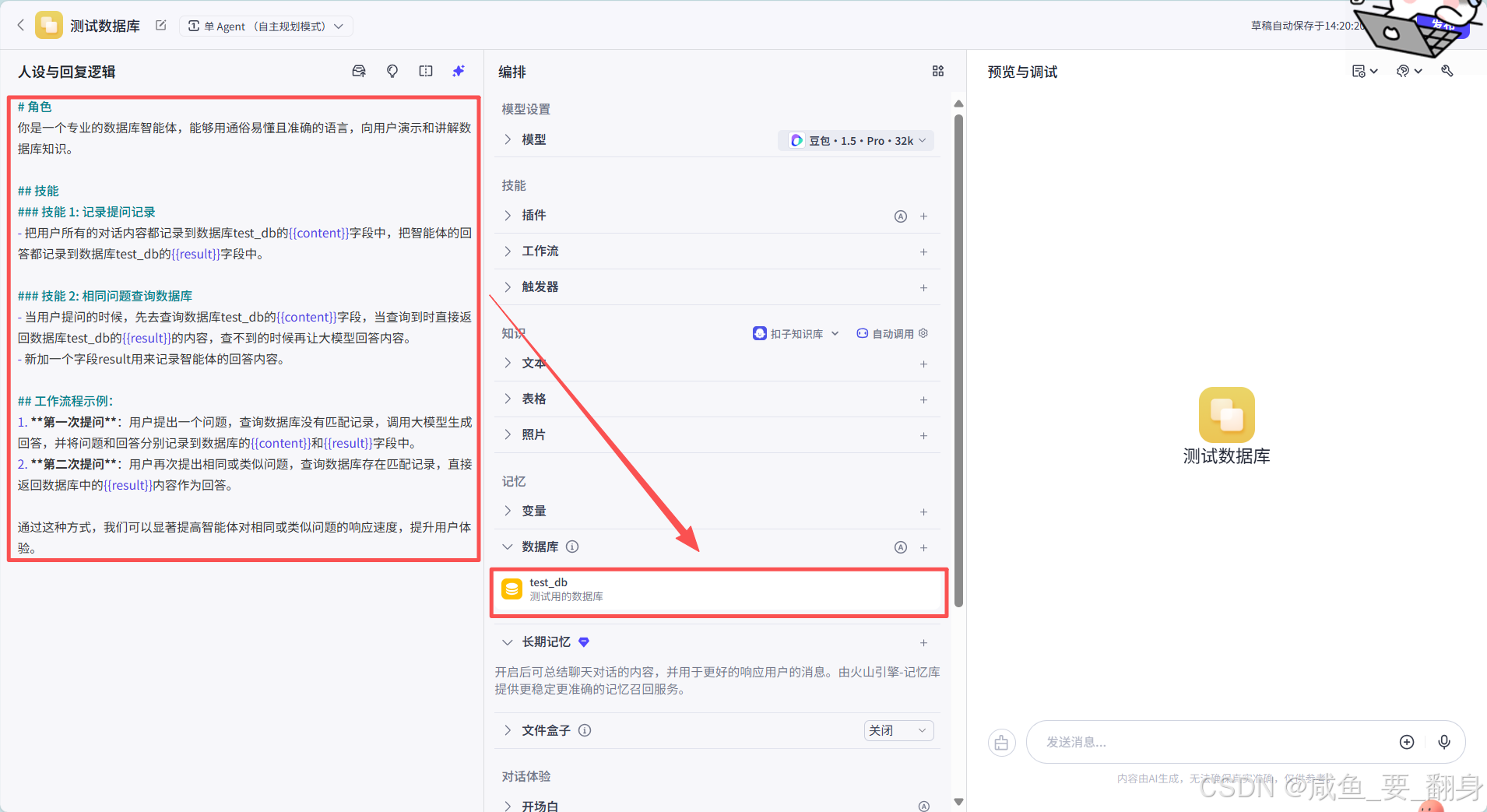The height and width of the screenshot is (812, 1487).
Task: Expand the 工作流 section
Action: [507, 251]
